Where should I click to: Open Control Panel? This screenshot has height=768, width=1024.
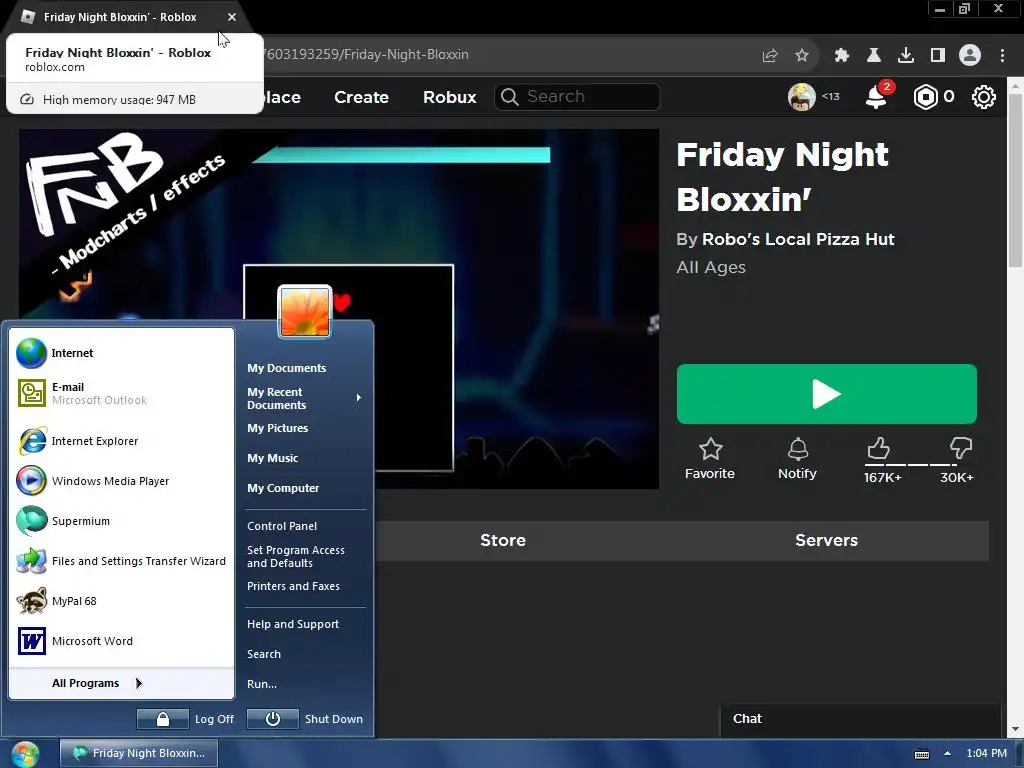[282, 526]
